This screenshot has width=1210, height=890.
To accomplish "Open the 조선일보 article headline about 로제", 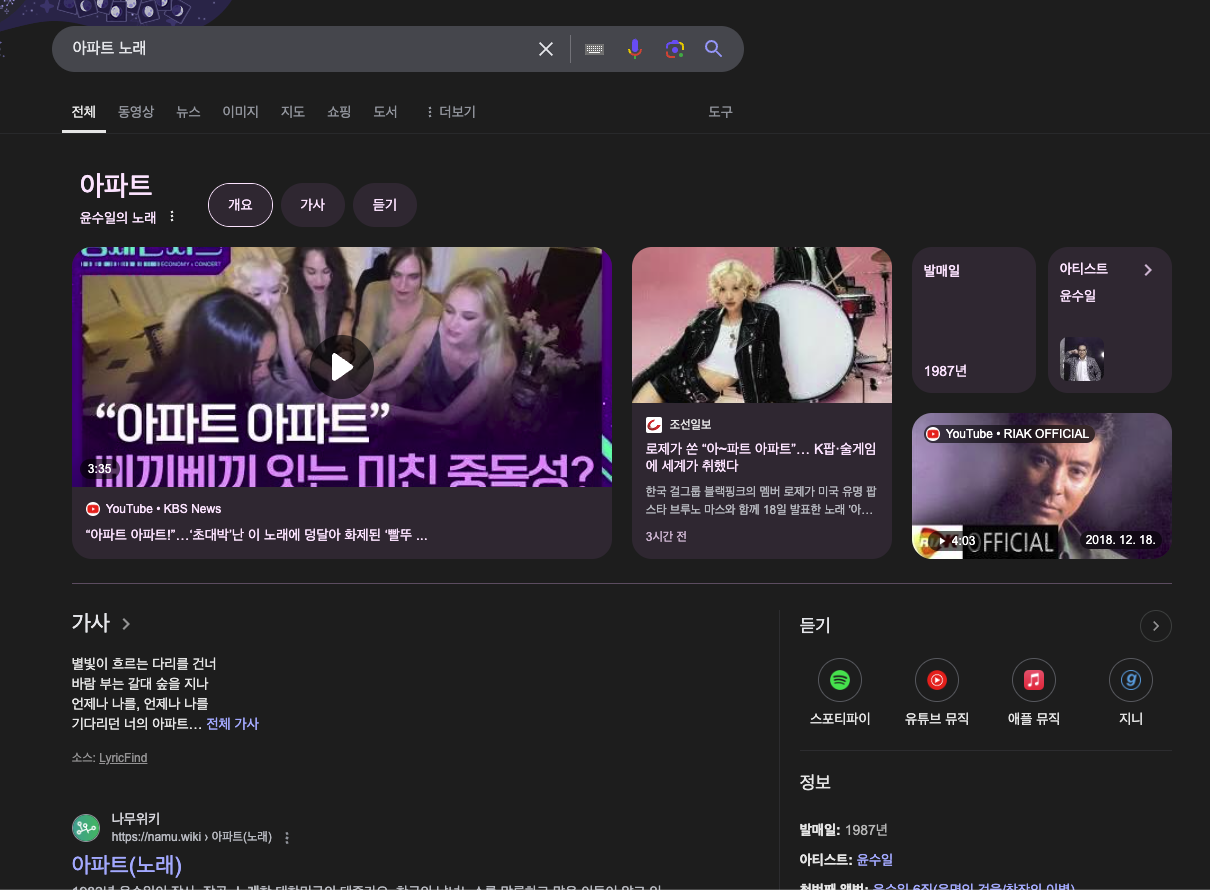I will (761, 458).
